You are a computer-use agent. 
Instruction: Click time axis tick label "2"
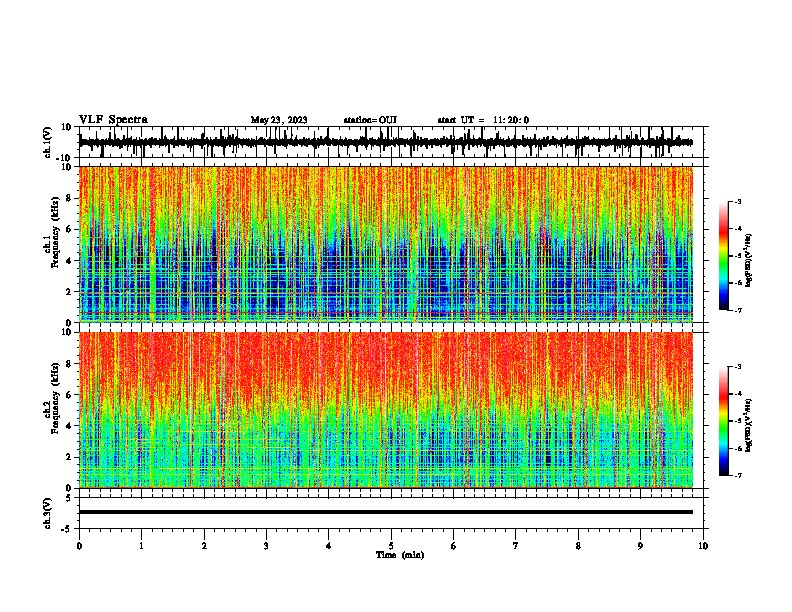204,546
